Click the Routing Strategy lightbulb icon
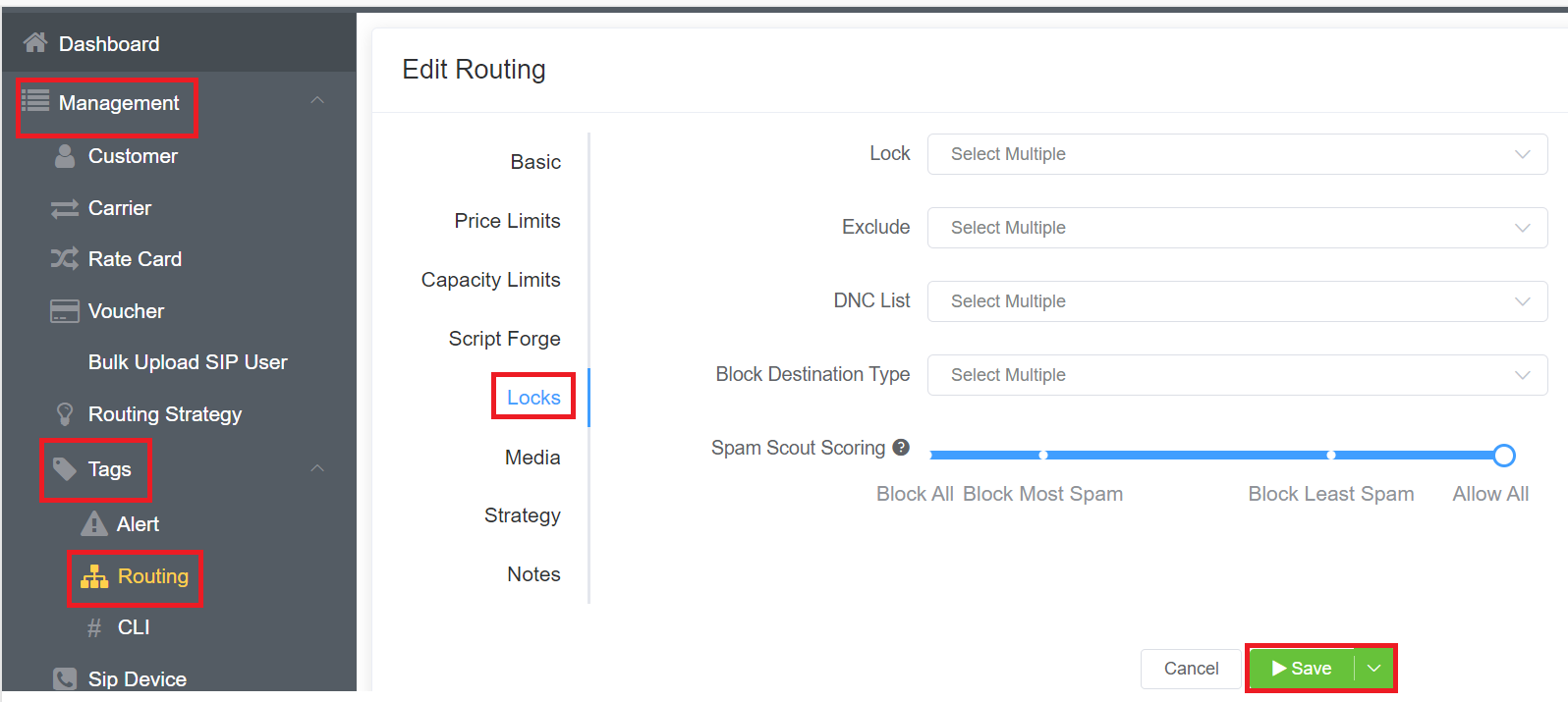The width and height of the screenshot is (1568, 702). (x=65, y=414)
